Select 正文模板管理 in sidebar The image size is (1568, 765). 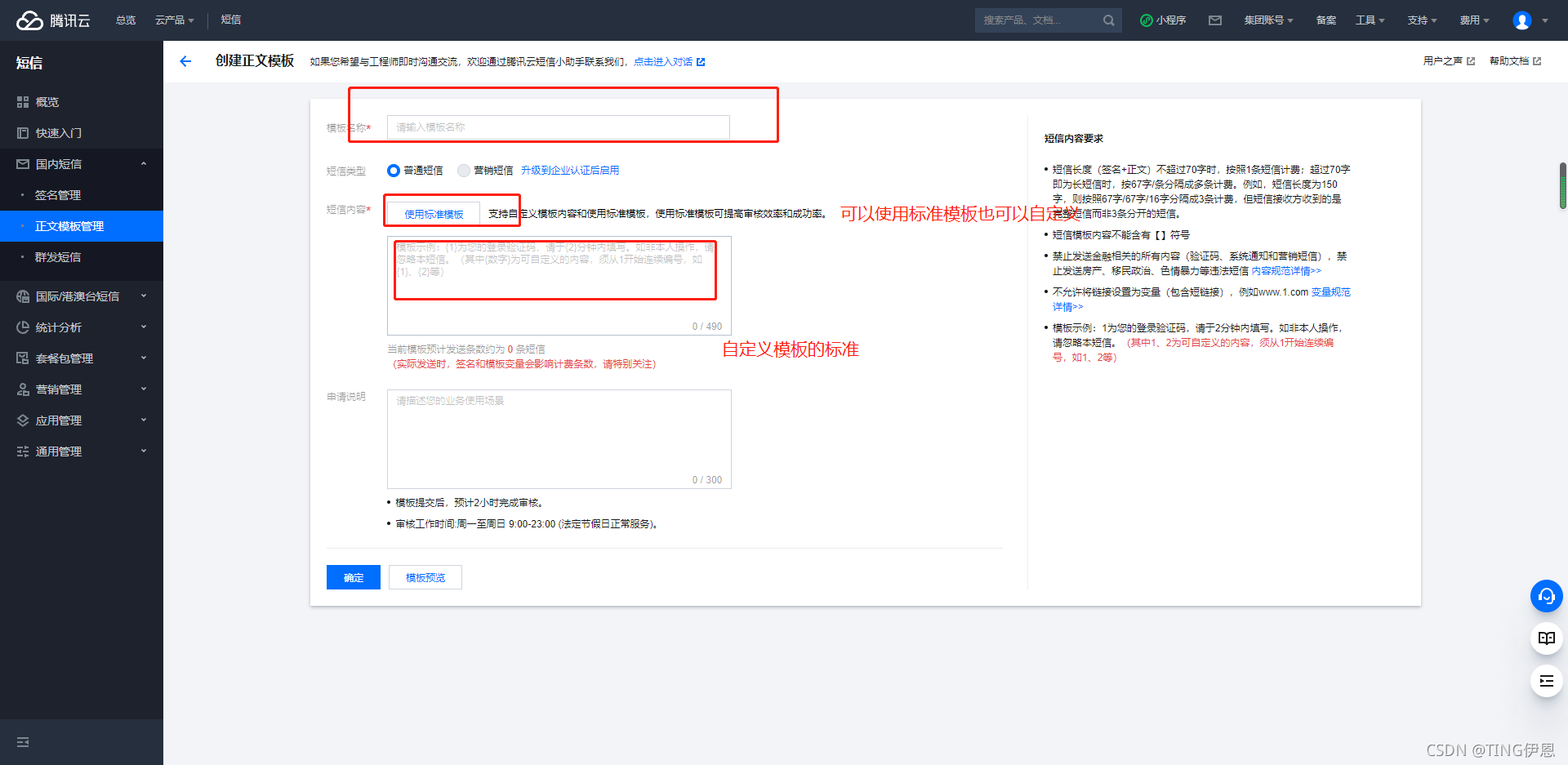(82, 226)
